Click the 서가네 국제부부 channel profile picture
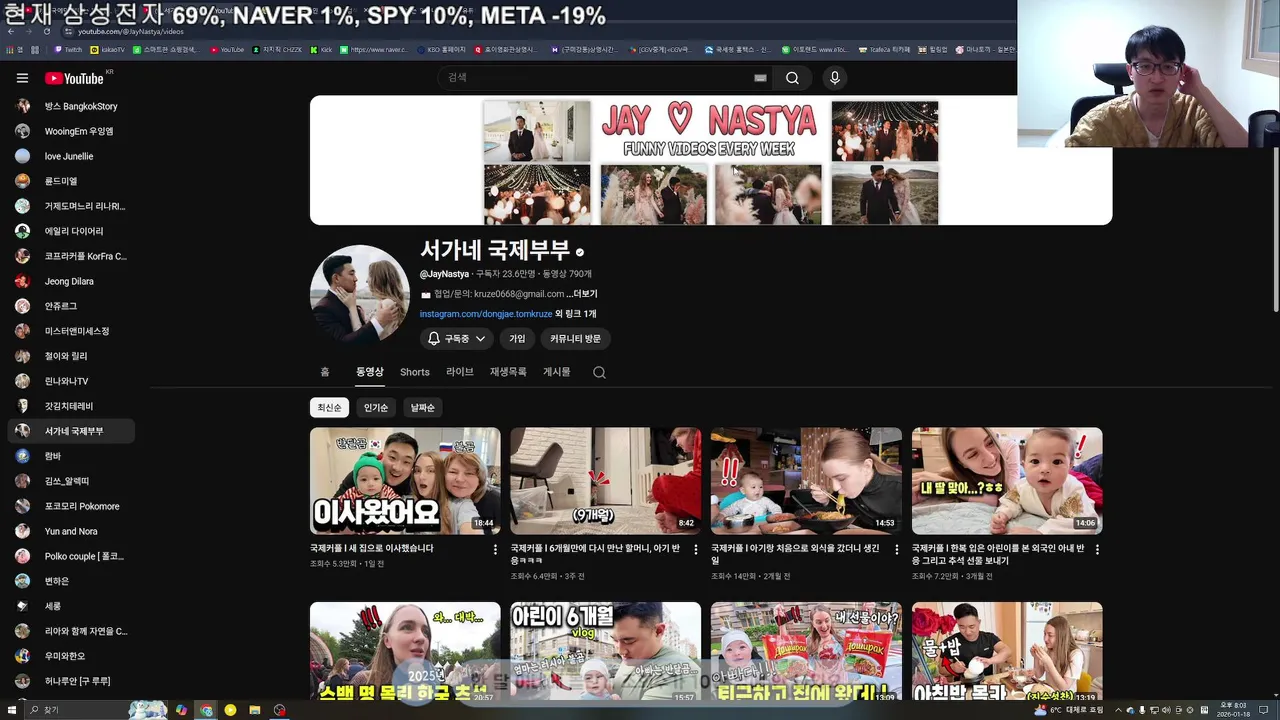Screen dimensions: 1280x720 click(360, 295)
